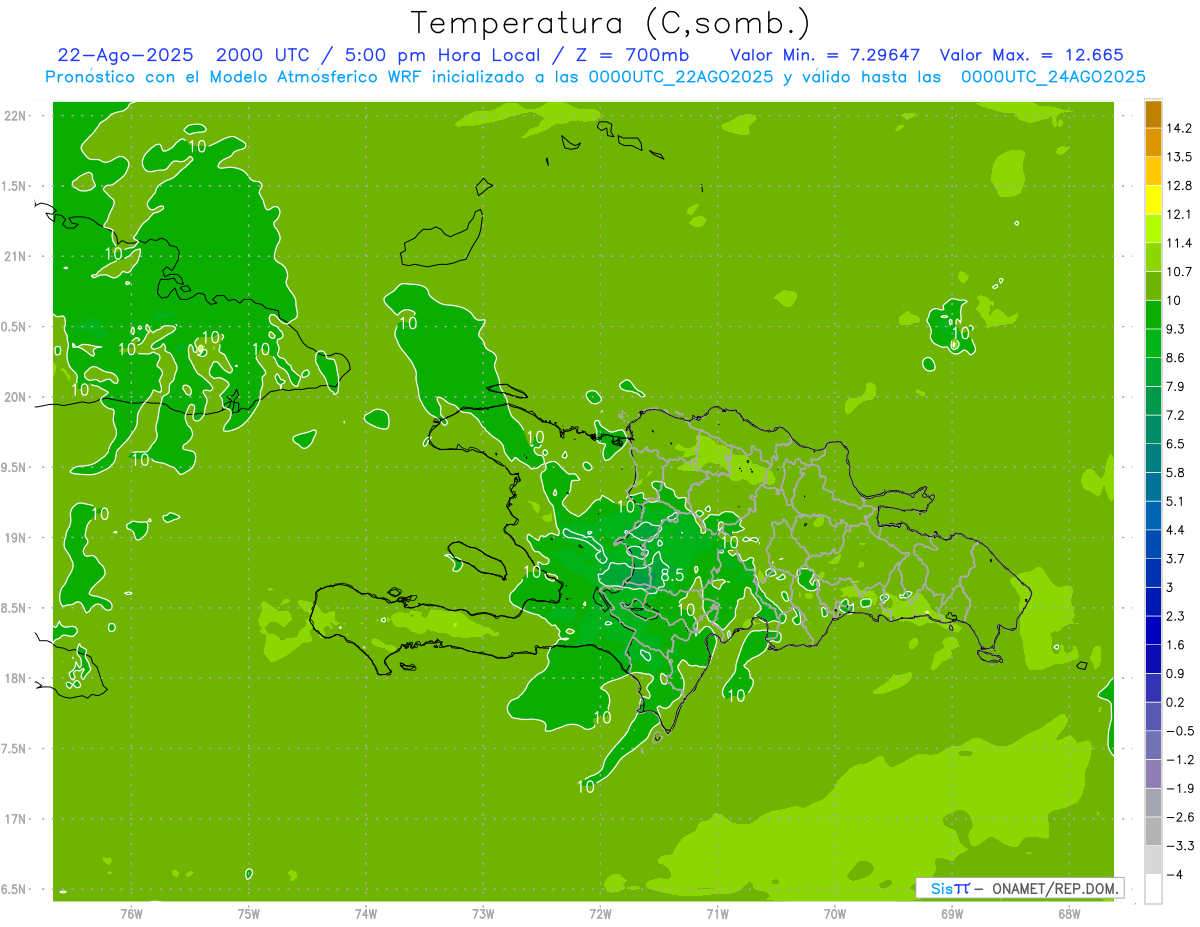Click the purple swatch between -1.9 and -1.2
Screen dimensions: 1200x927
(x=1153, y=774)
